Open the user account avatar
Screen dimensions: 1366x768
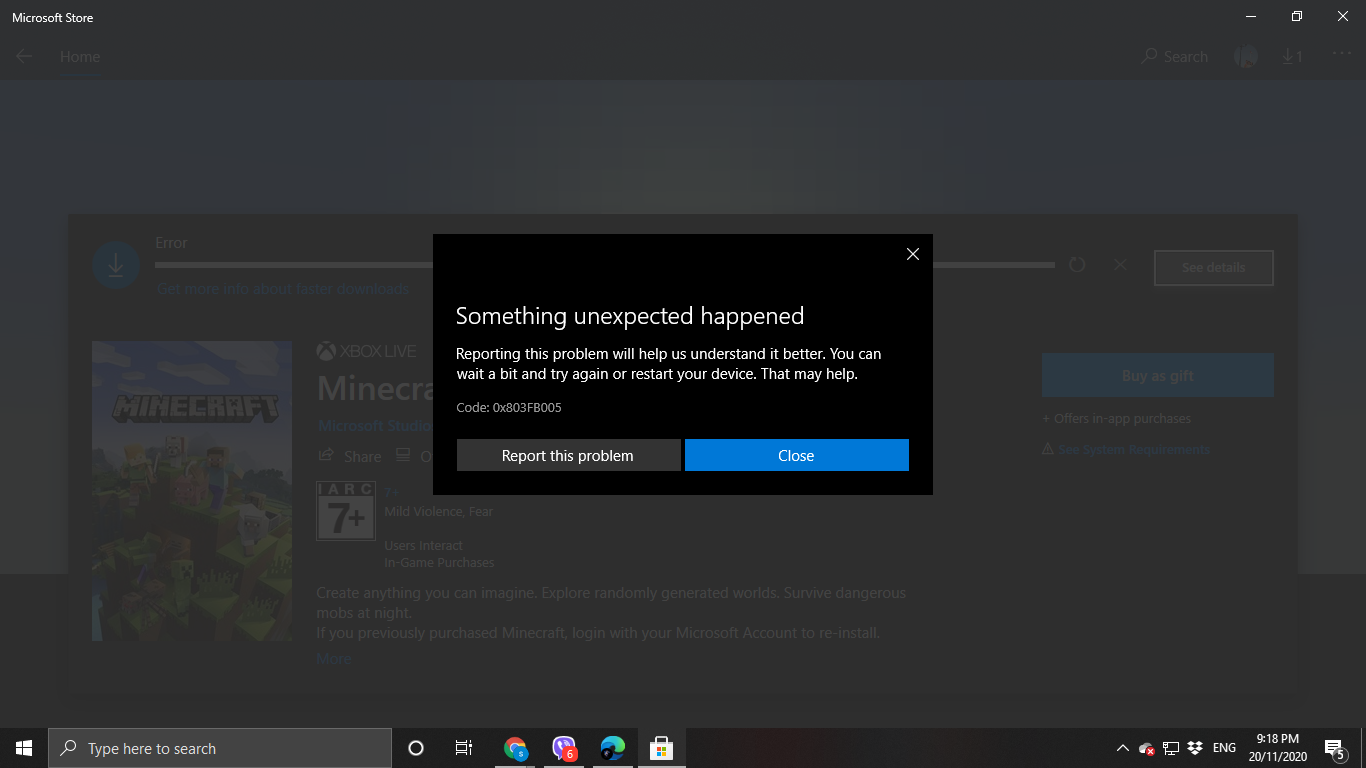click(1246, 57)
